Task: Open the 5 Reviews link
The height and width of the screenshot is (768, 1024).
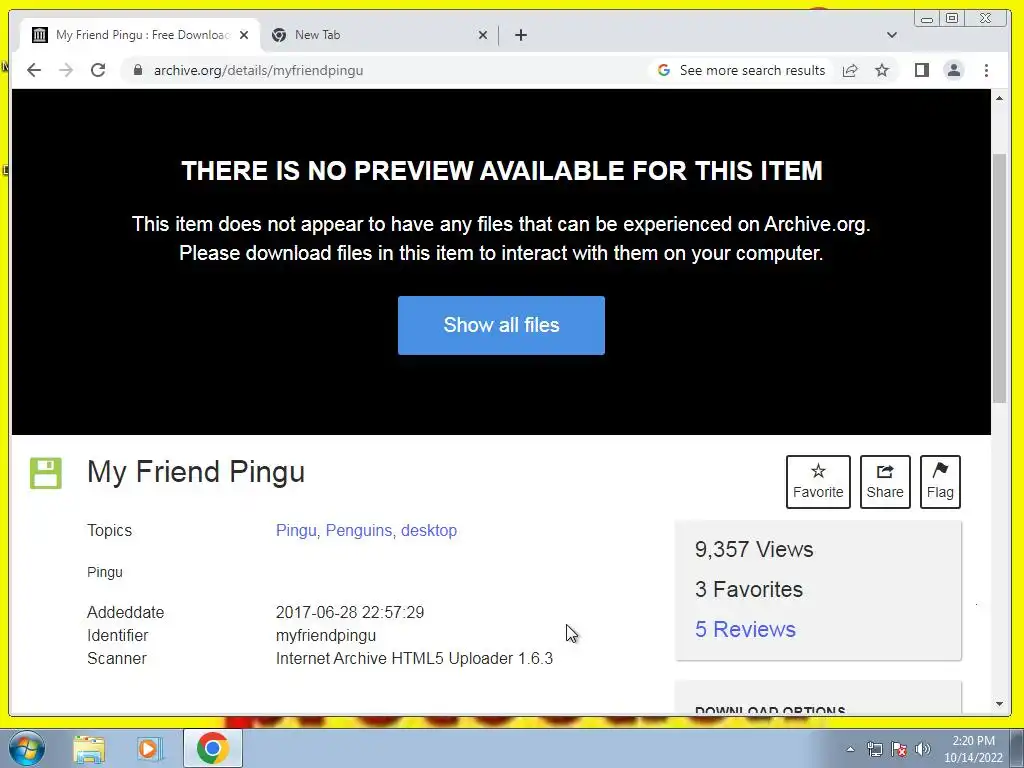Action: (745, 629)
